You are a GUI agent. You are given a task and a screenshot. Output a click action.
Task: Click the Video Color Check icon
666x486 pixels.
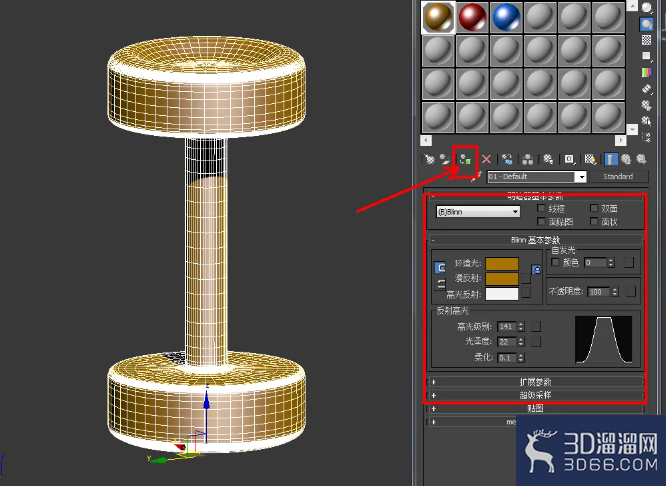click(646, 72)
